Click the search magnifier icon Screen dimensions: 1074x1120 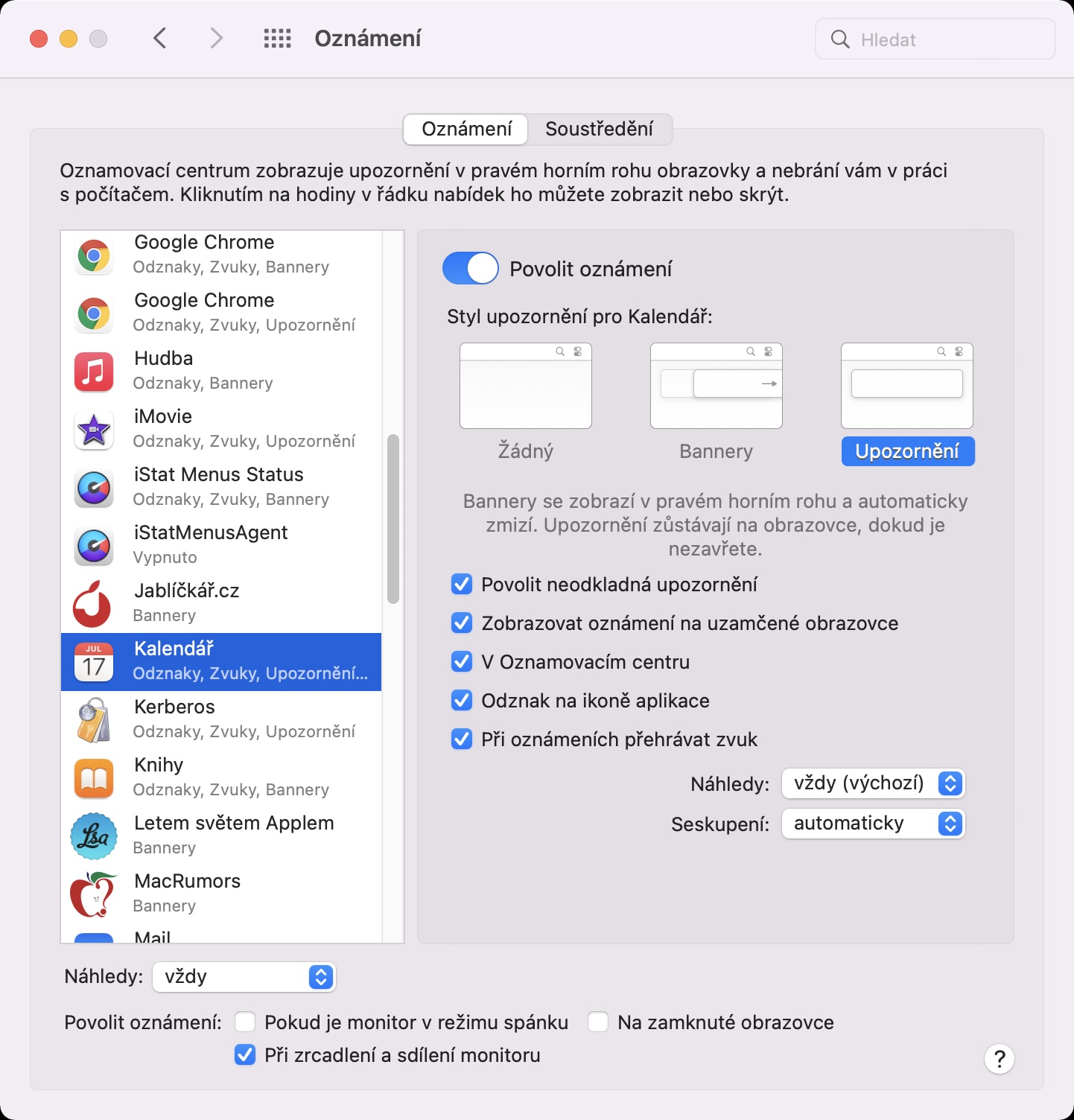pyautogui.click(x=840, y=39)
